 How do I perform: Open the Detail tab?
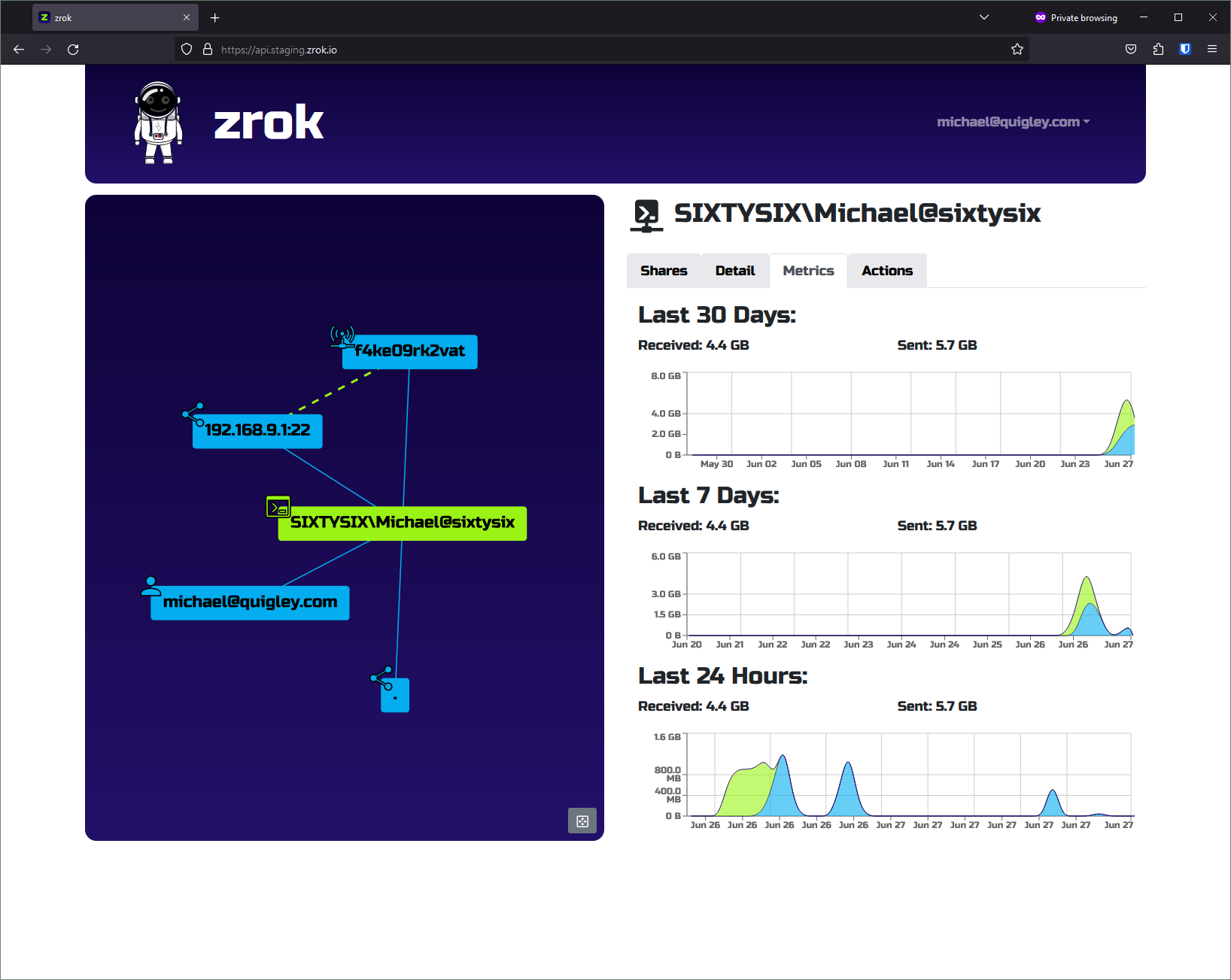(x=734, y=271)
